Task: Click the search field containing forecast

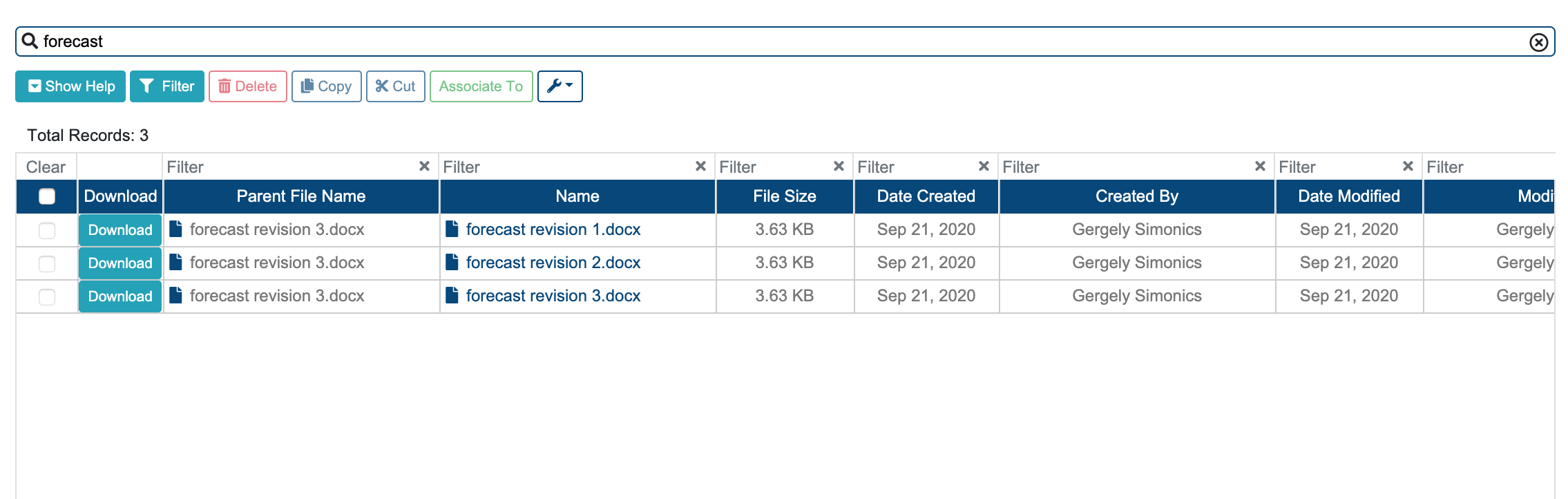Action: coord(785,41)
